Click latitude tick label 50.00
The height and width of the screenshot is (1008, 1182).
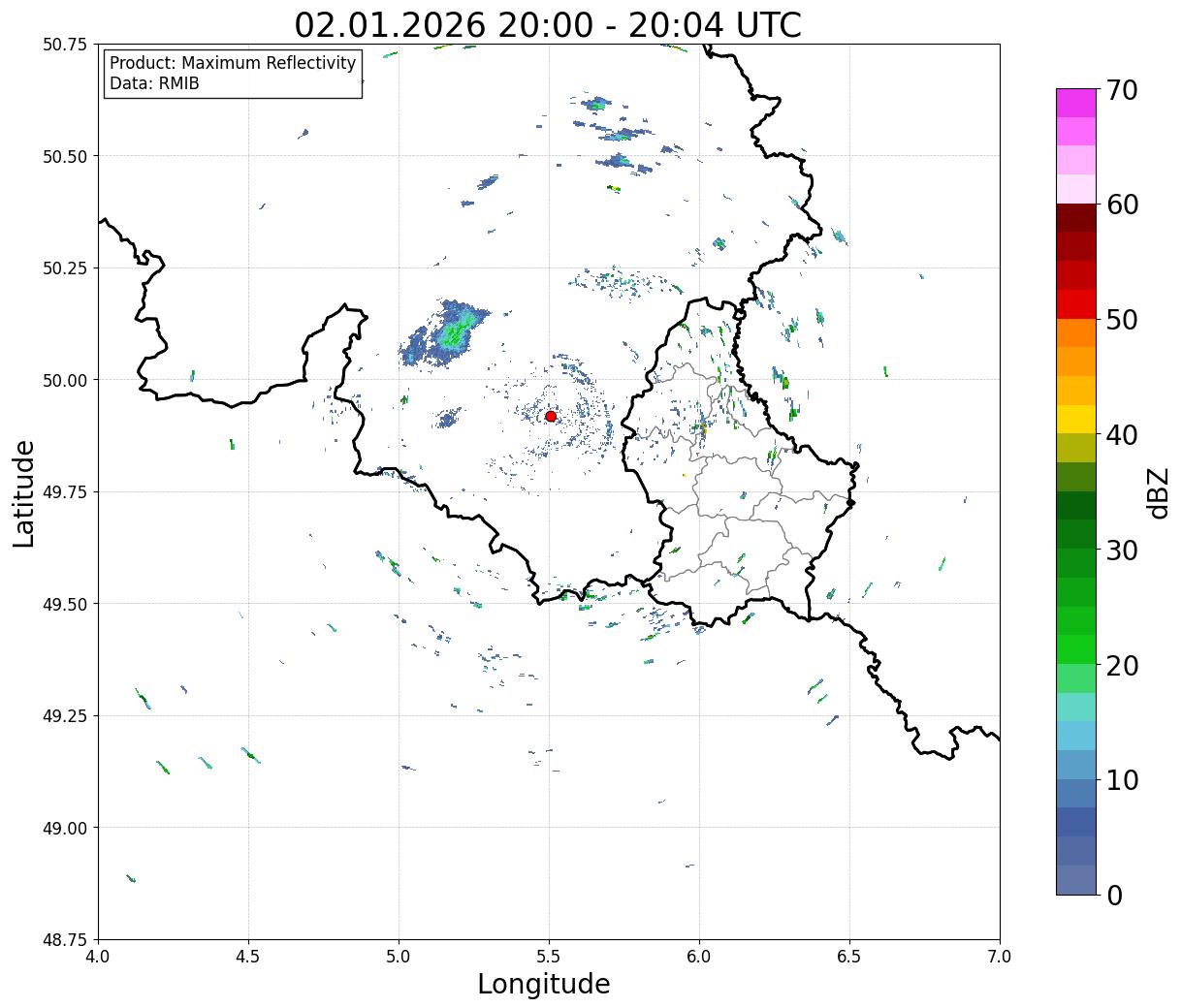tap(65, 380)
